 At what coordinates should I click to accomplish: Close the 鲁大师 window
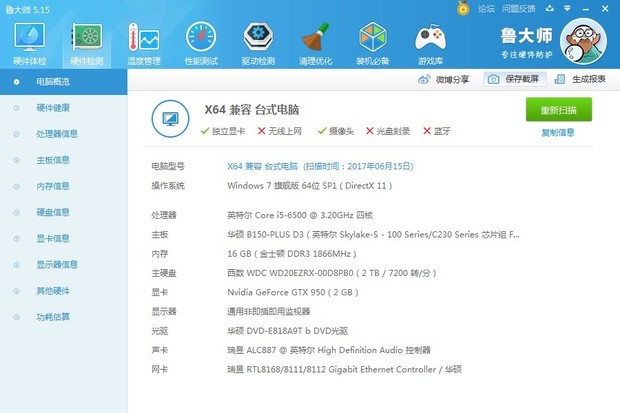coord(605,8)
